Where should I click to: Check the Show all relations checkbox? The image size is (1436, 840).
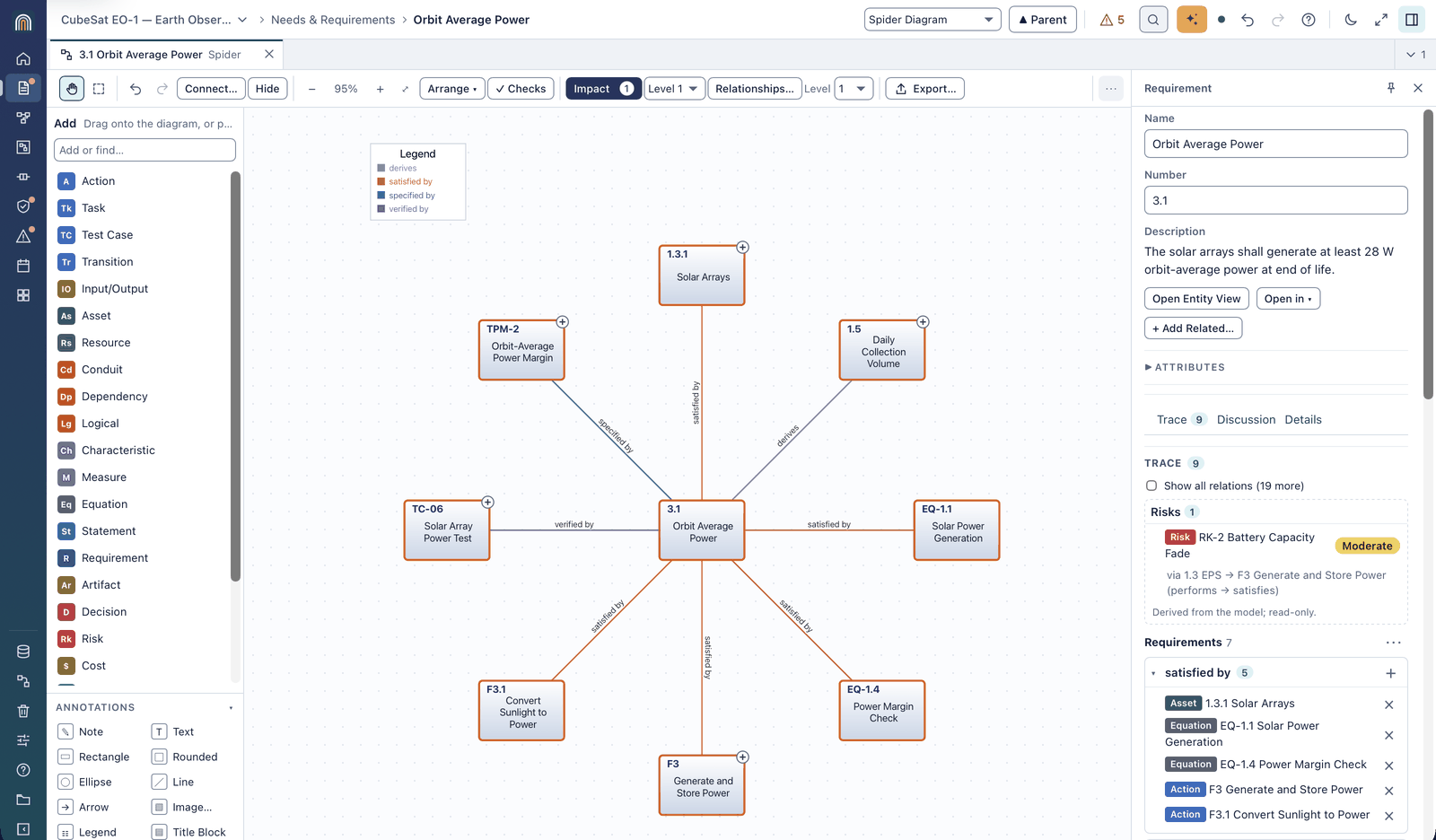[x=1151, y=486]
